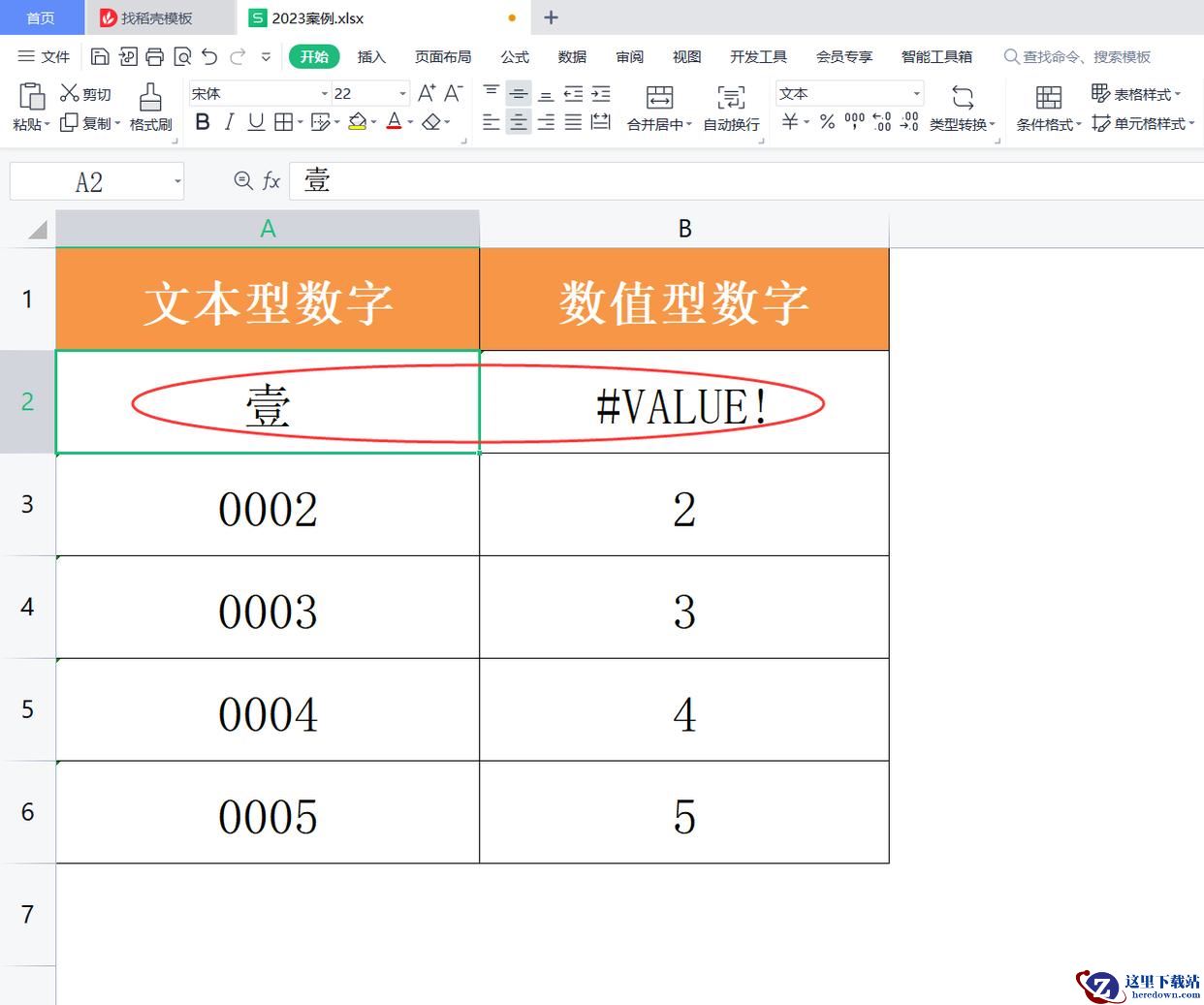Expand the Name Box A2 dropdown
The image size is (1204, 1005).
177,181
